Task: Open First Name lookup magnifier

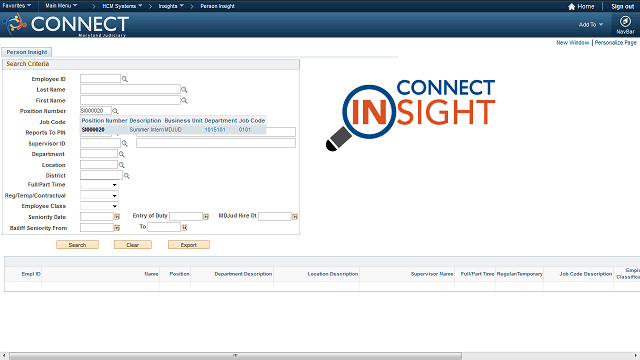Action: [184, 100]
